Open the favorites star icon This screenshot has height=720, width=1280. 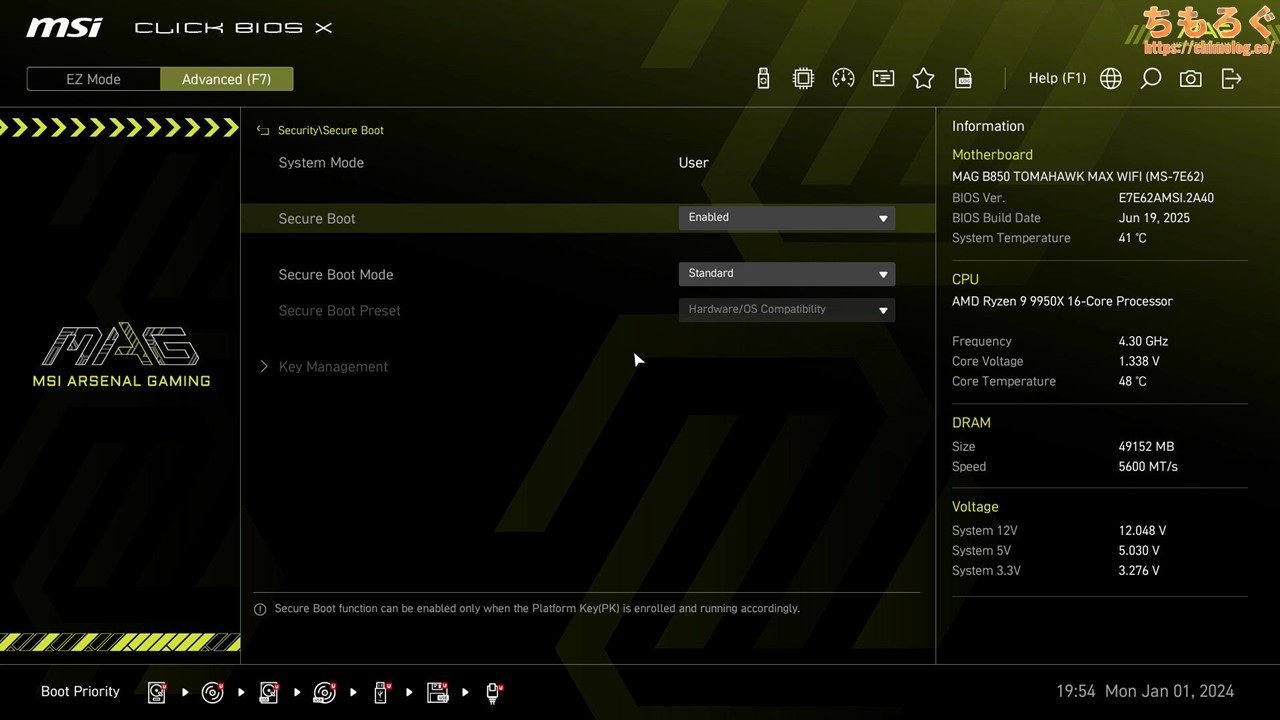tap(923, 79)
